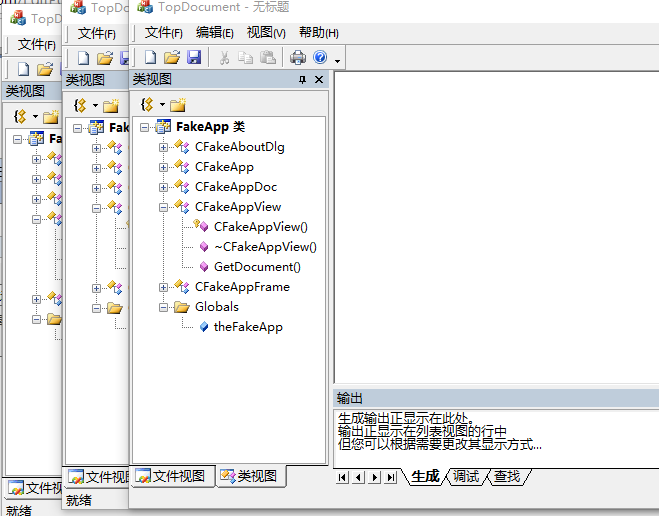This screenshot has height=516, width=659.
Task: Click the 输出 panel title bar
Action: (496, 398)
